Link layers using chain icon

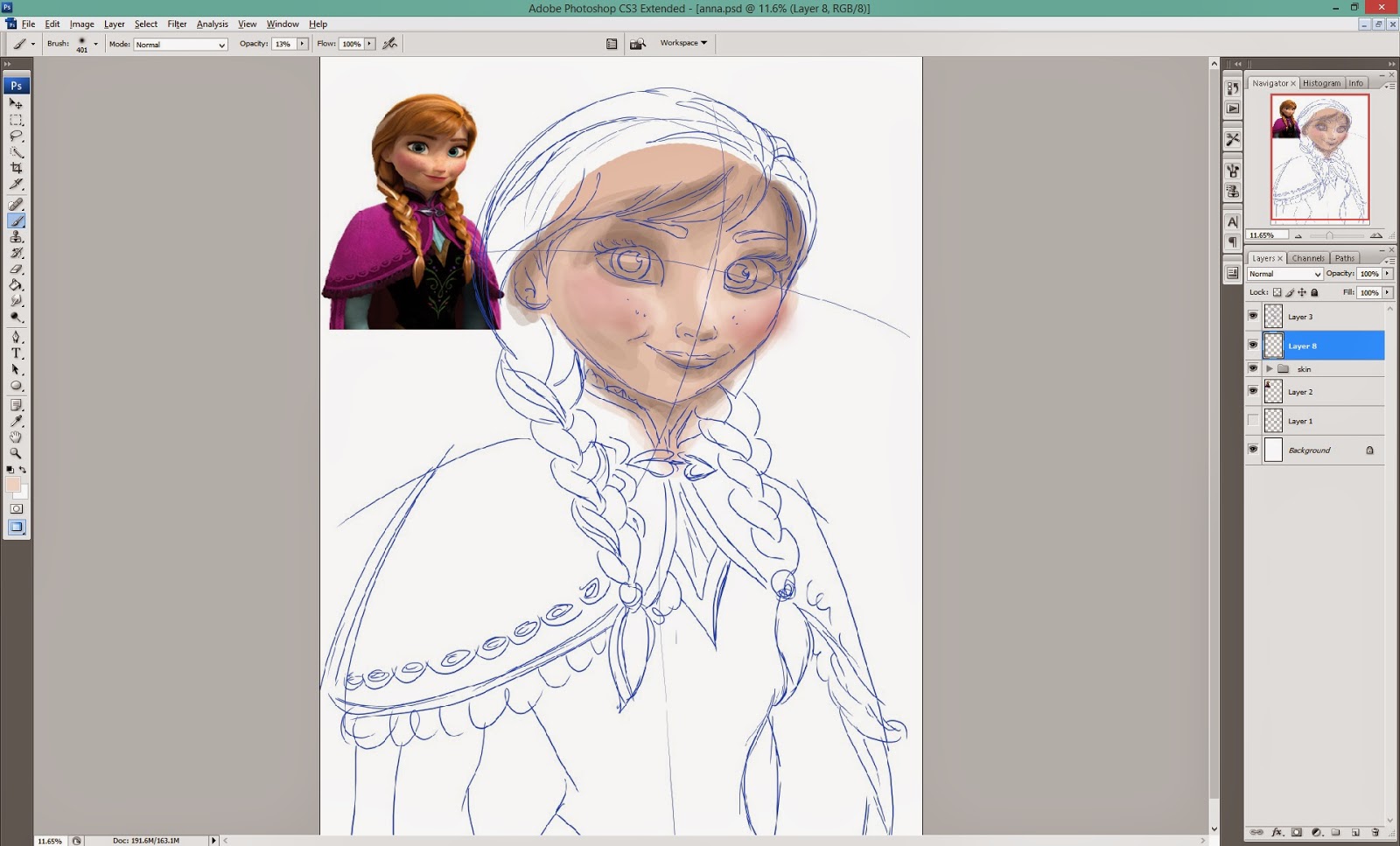(1256, 832)
